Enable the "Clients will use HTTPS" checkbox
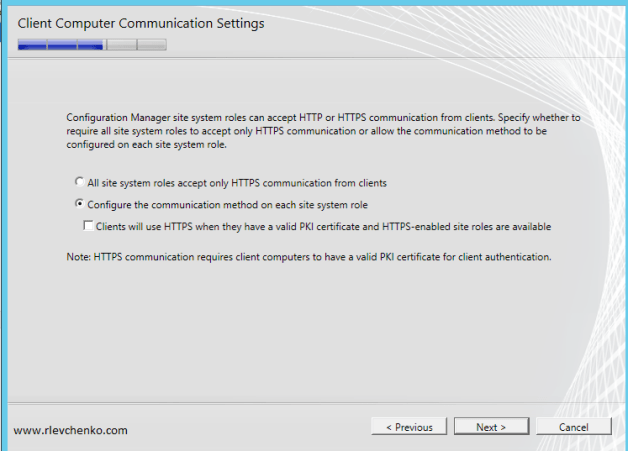Screen dimensions: 628x451 [89, 227]
